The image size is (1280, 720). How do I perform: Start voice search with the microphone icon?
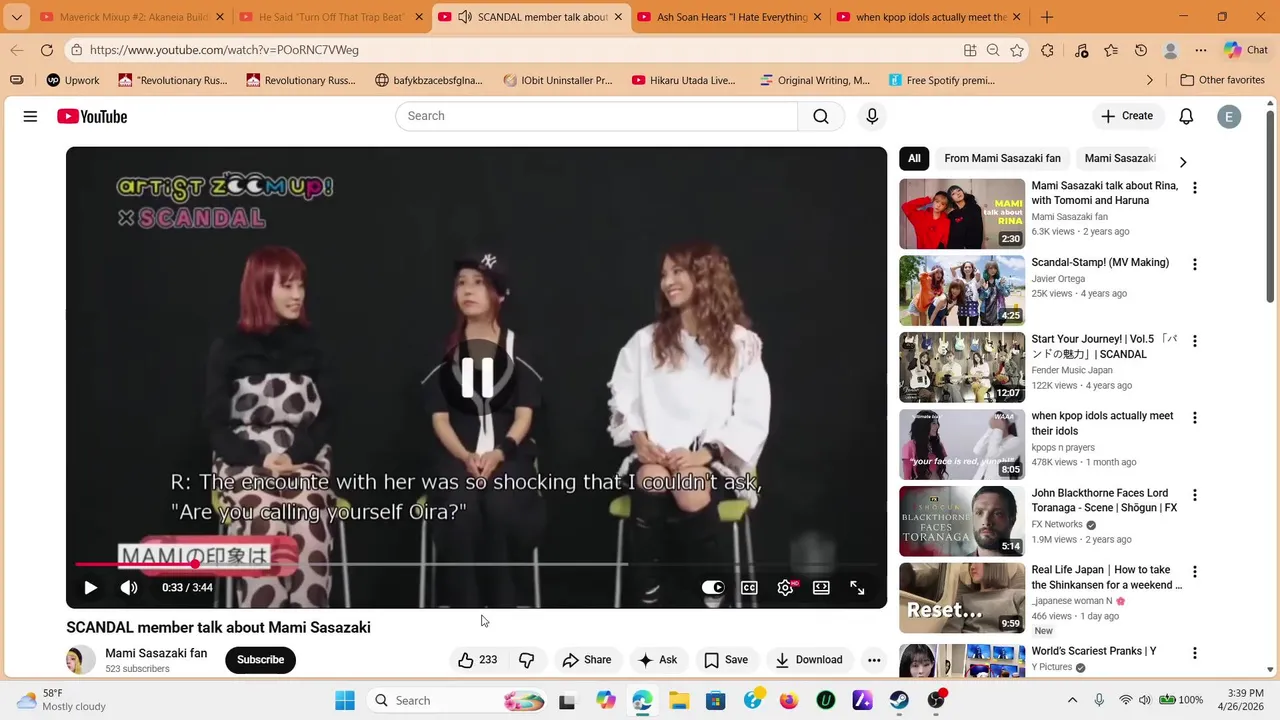point(872,116)
